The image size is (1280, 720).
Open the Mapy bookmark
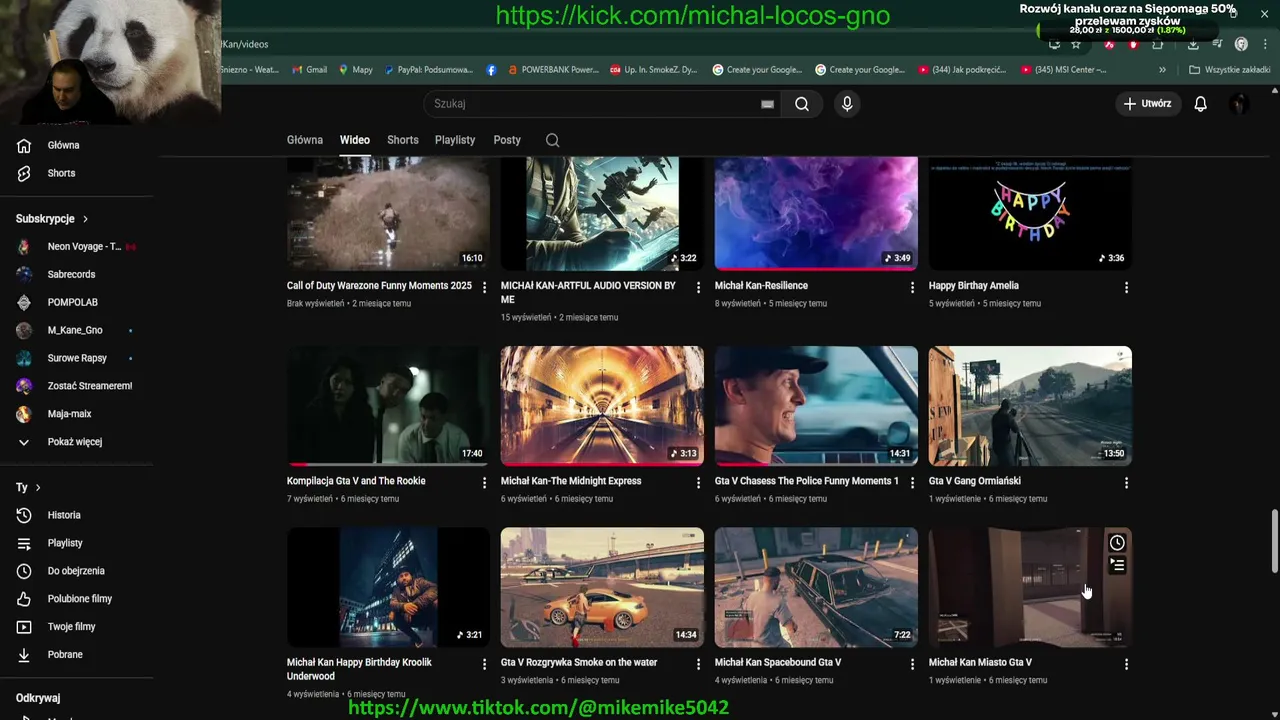(356, 70)
